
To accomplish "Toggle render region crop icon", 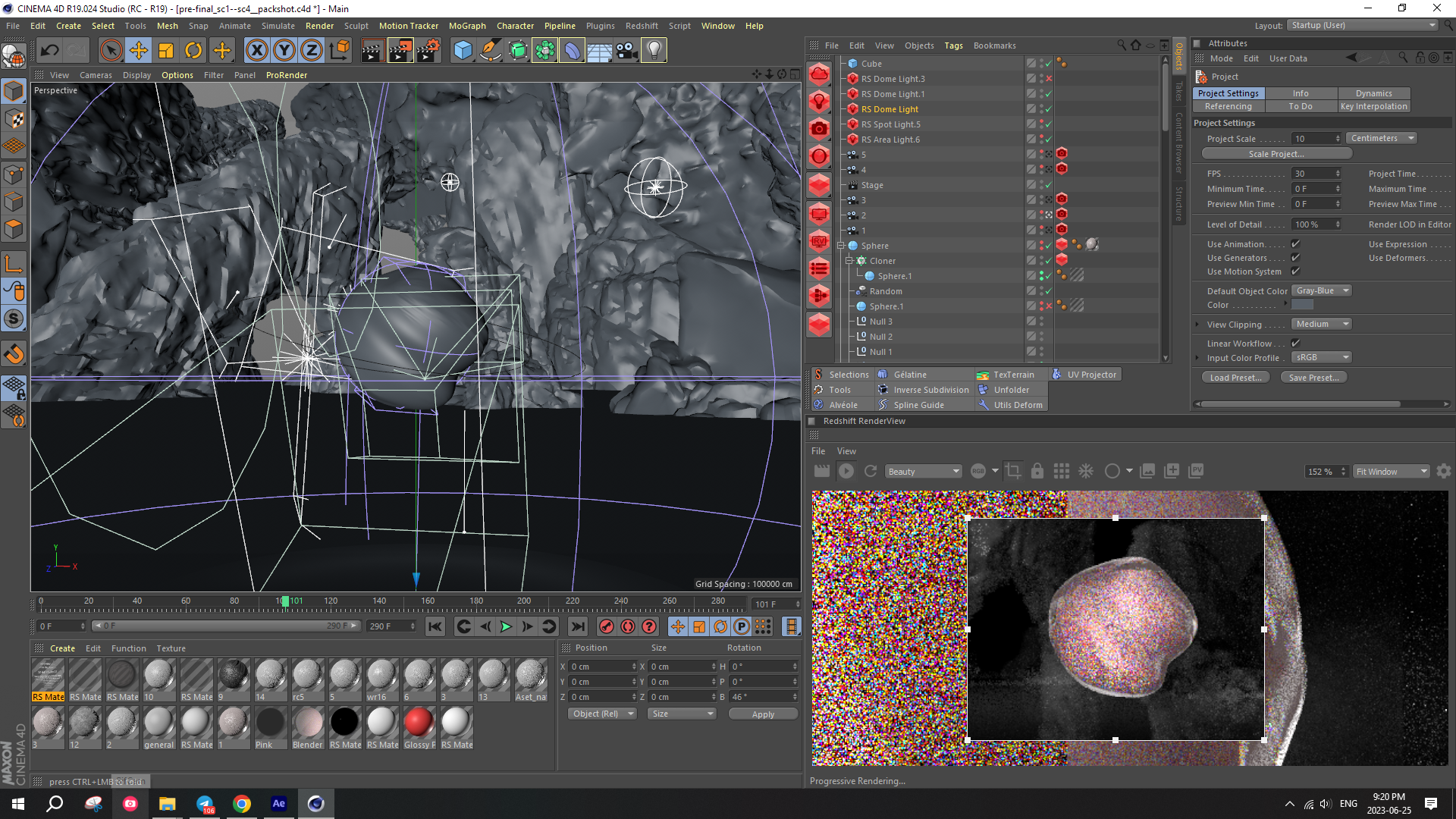I will (1013, 472).
